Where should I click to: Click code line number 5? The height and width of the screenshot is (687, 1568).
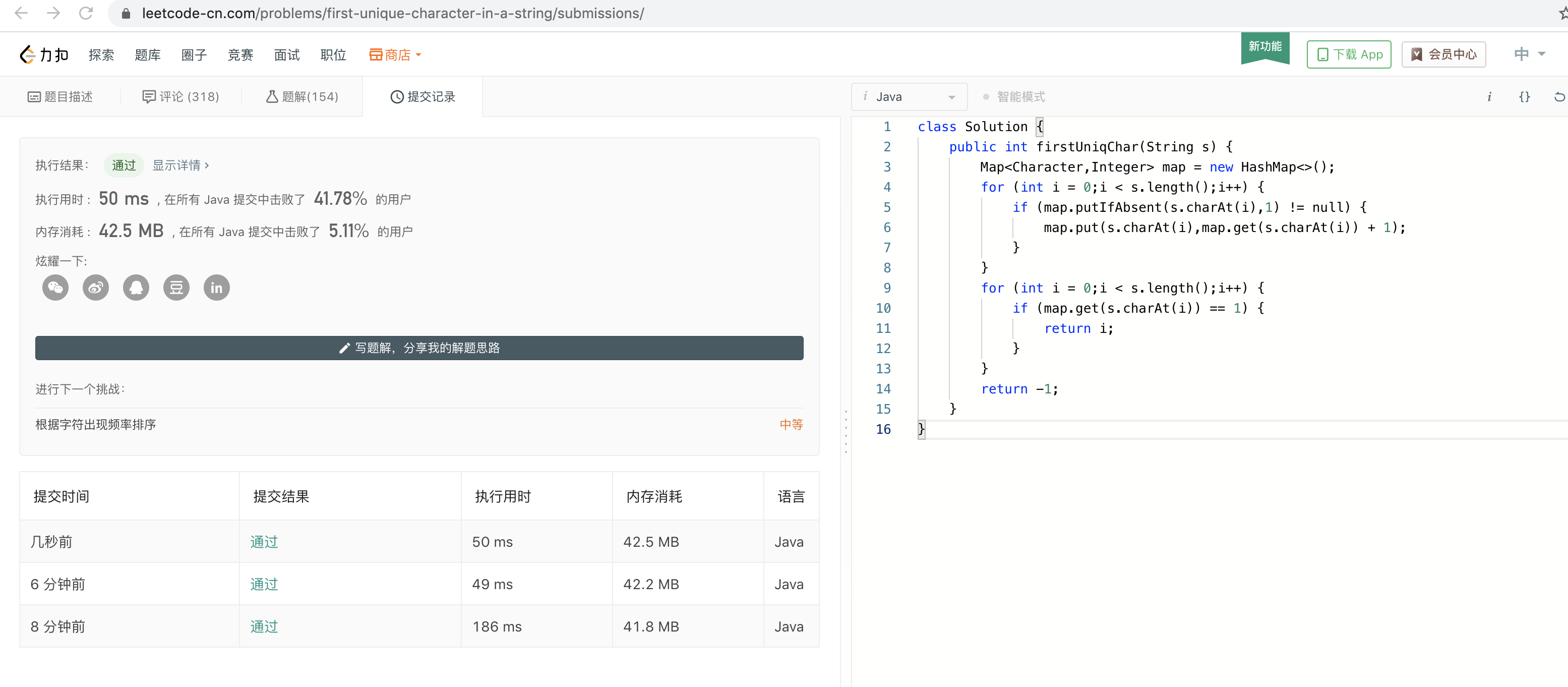(887, 207)
